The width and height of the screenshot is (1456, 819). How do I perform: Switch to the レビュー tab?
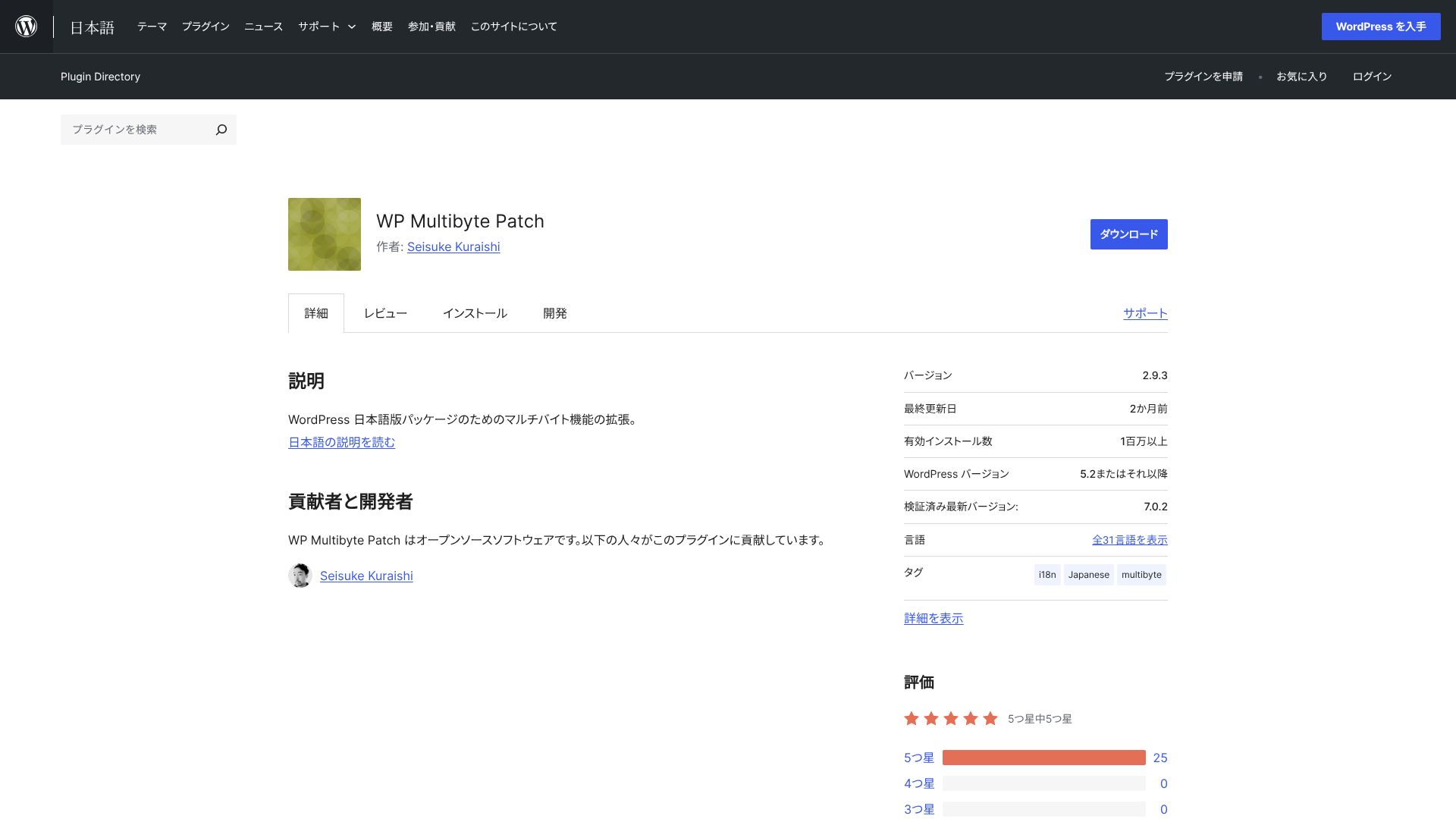[x=385, y=313]
